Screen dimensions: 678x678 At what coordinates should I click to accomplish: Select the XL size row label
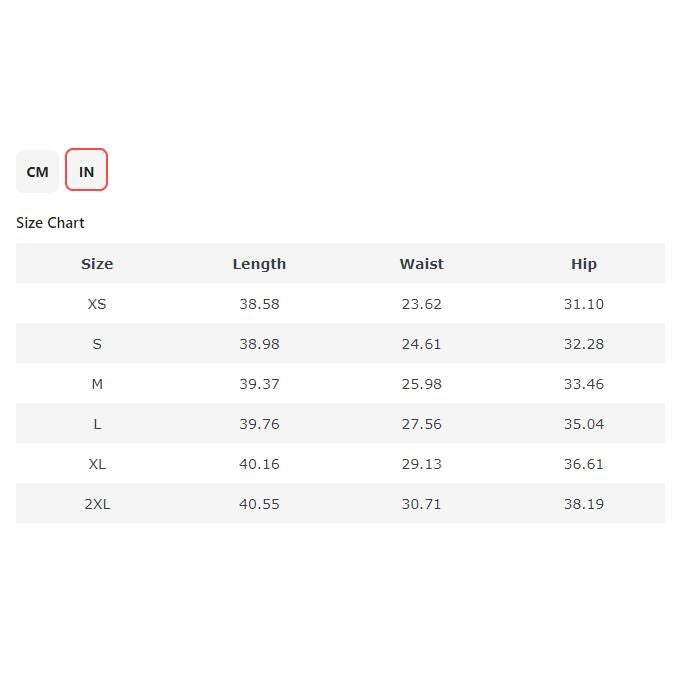(97, 464)
